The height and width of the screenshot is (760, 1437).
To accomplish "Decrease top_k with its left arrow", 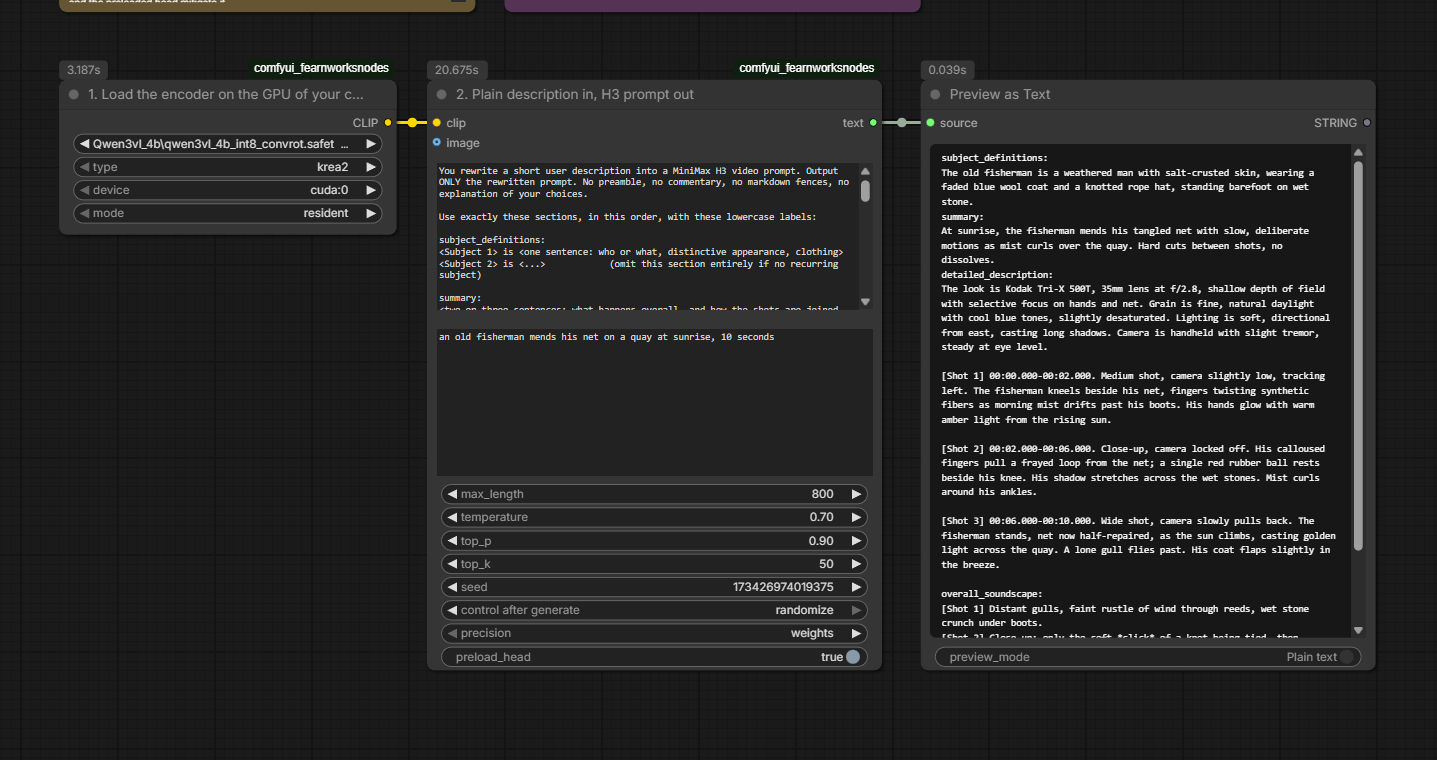I will (452, 564).
